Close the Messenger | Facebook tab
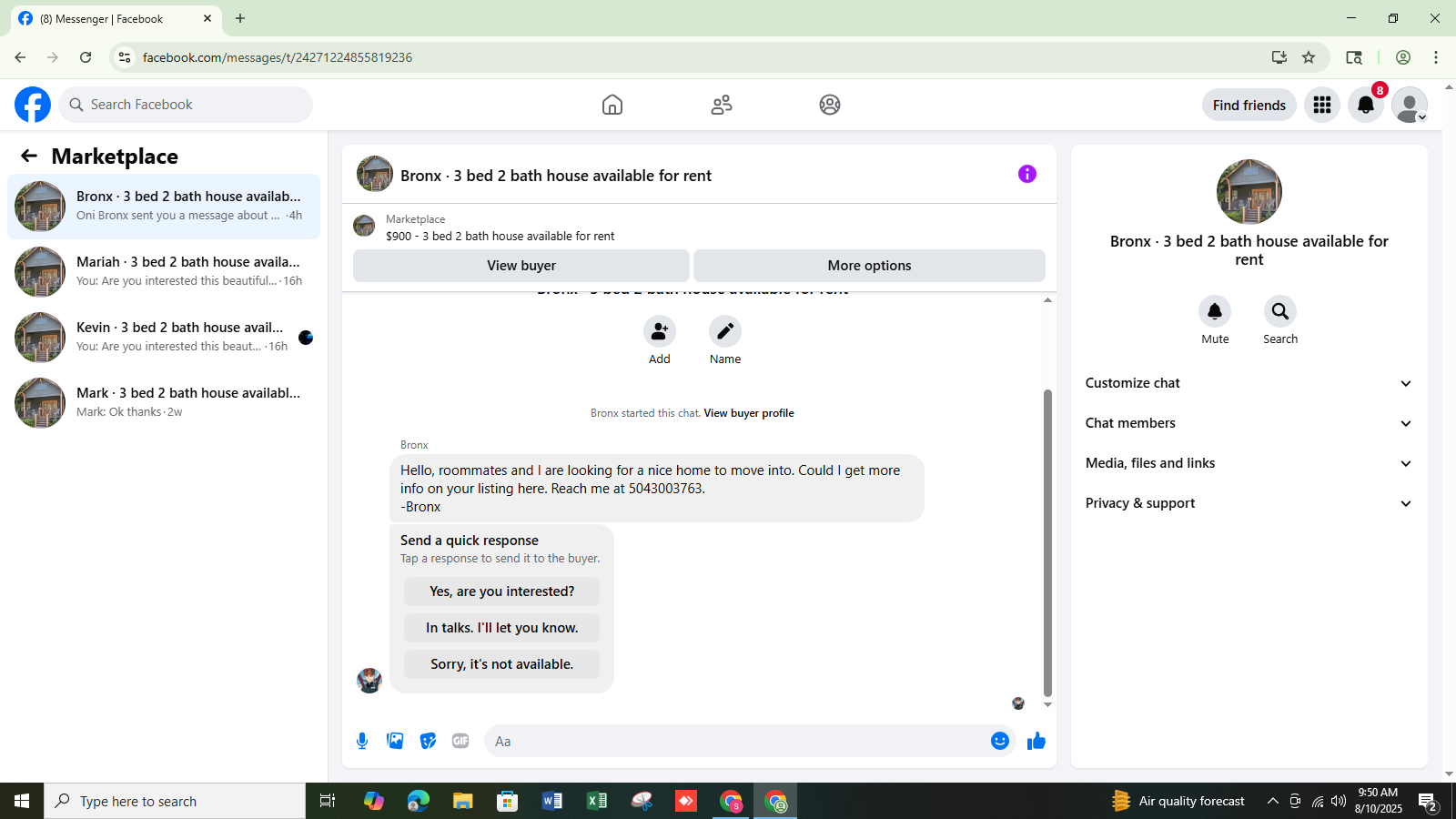 click(207, 18)
